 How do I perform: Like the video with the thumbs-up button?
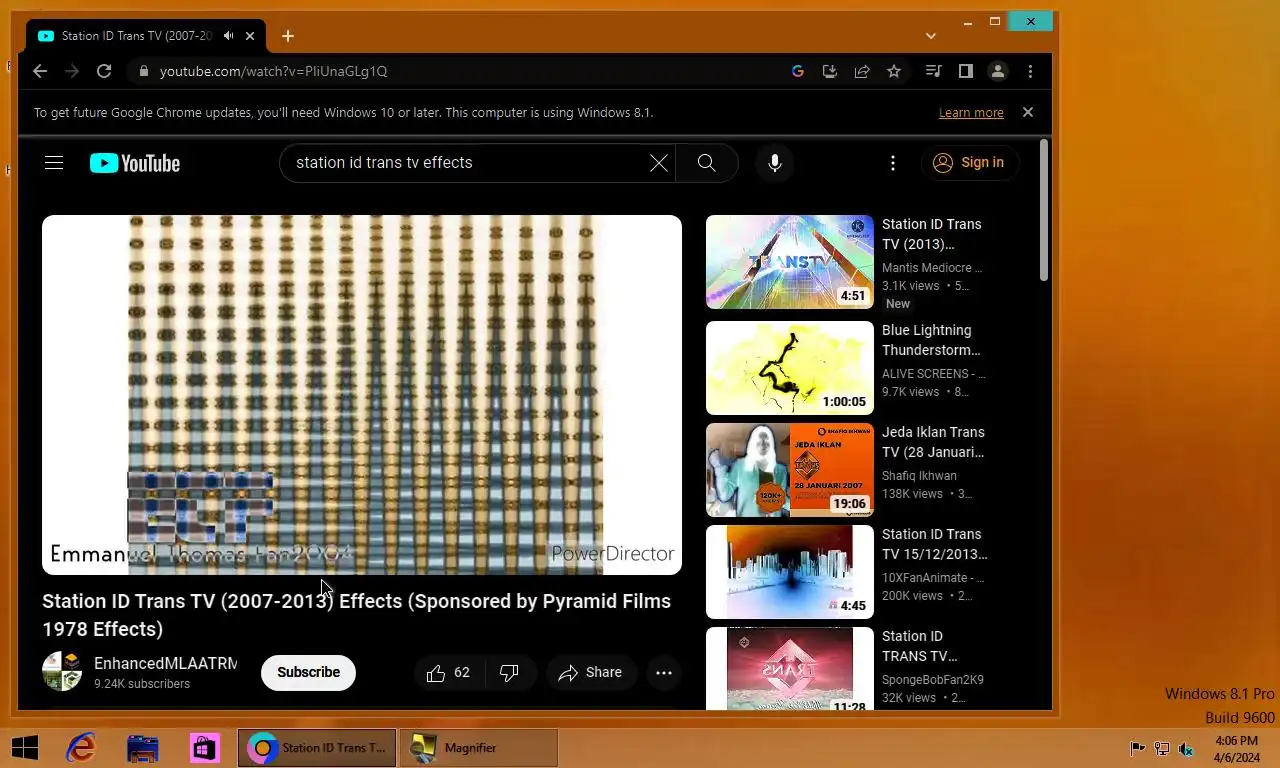448,673
